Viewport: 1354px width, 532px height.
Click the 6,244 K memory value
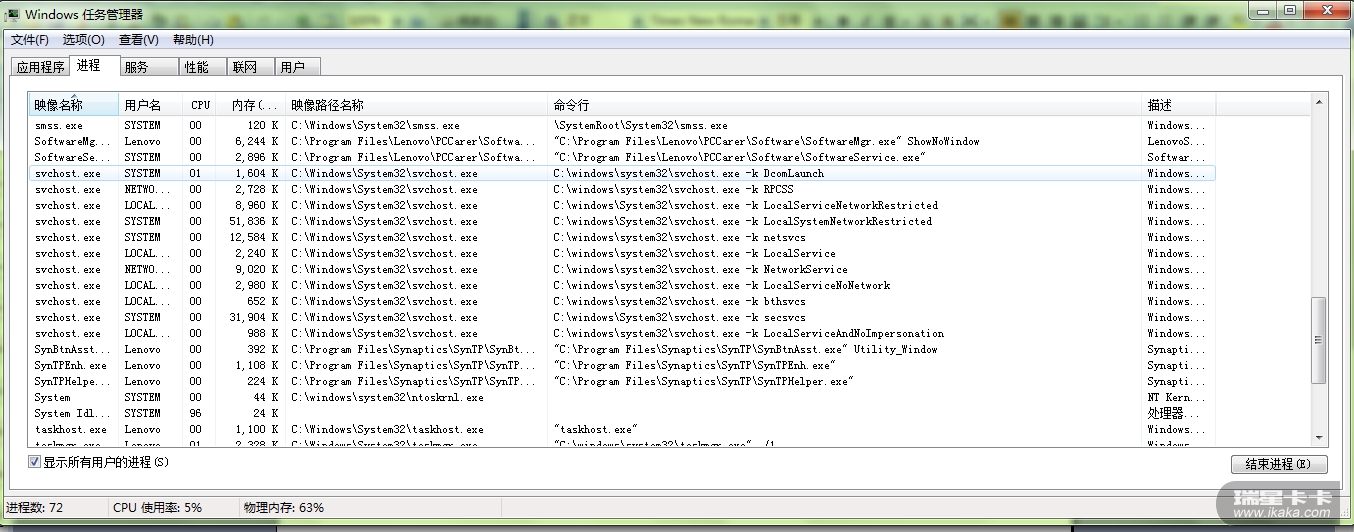(257, 142)
